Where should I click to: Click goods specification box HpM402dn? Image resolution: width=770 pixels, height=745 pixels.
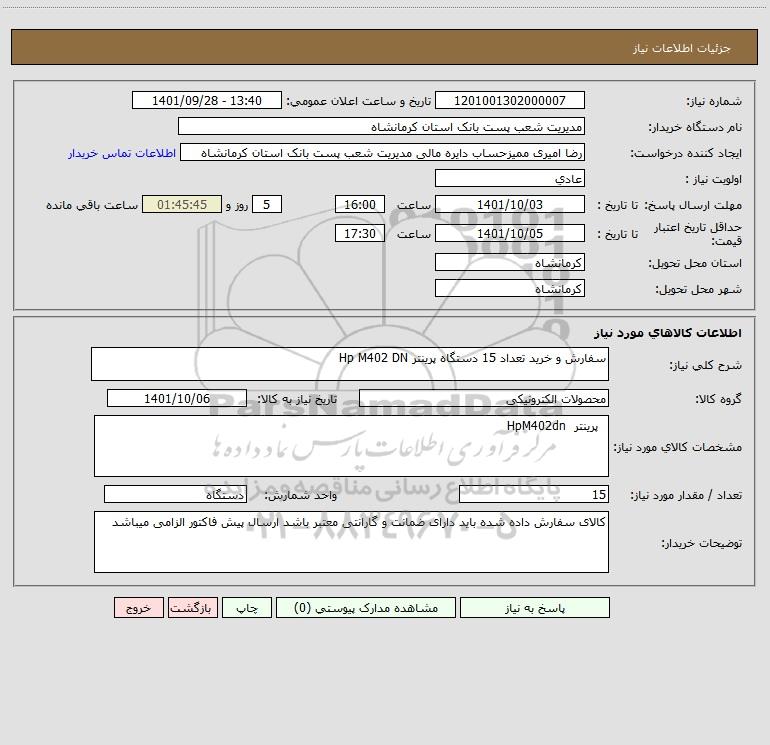click(x=351, y=446)
